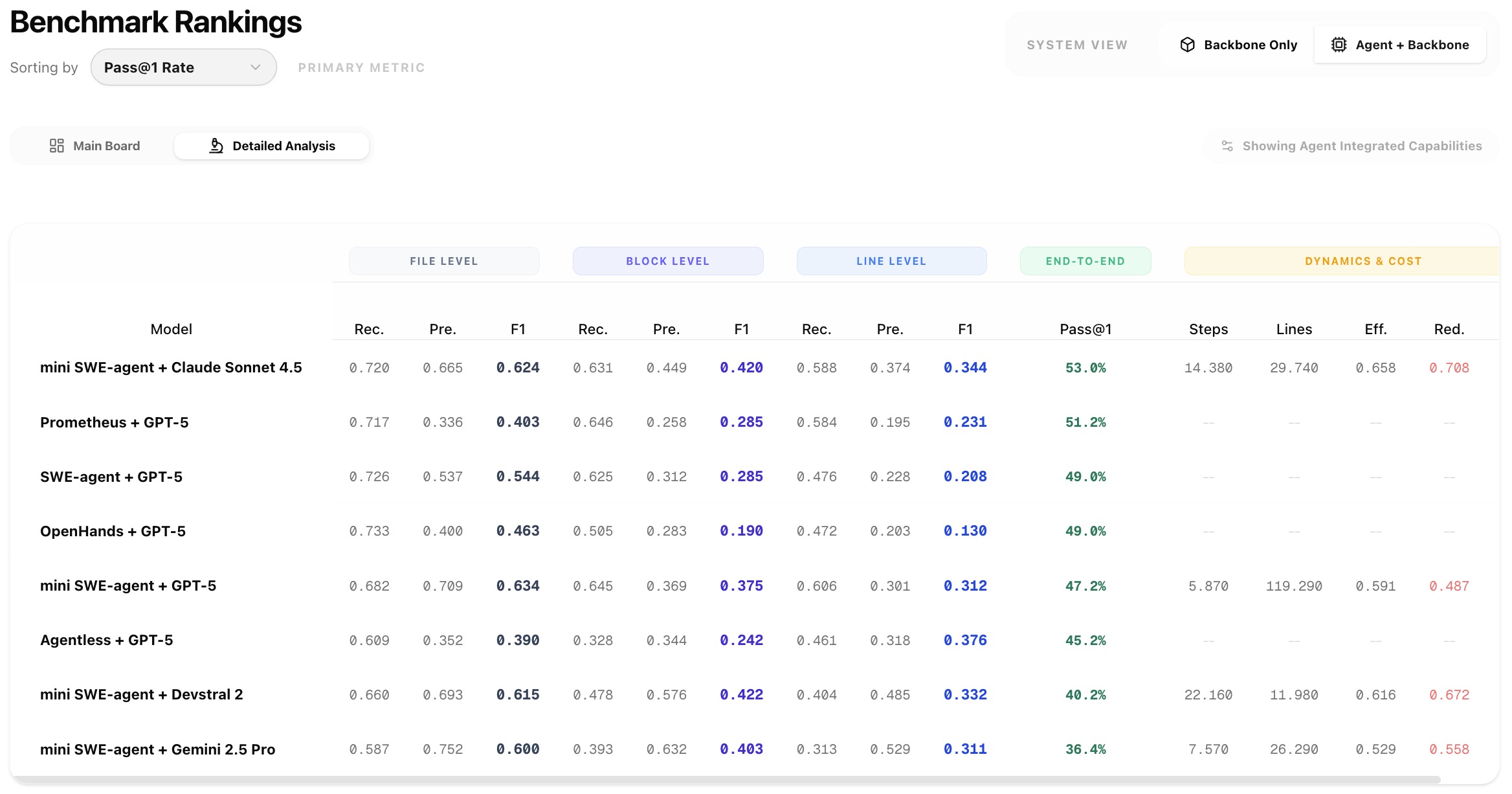
Task: Click the Pass@1 column header
Action: point(1085,329)
